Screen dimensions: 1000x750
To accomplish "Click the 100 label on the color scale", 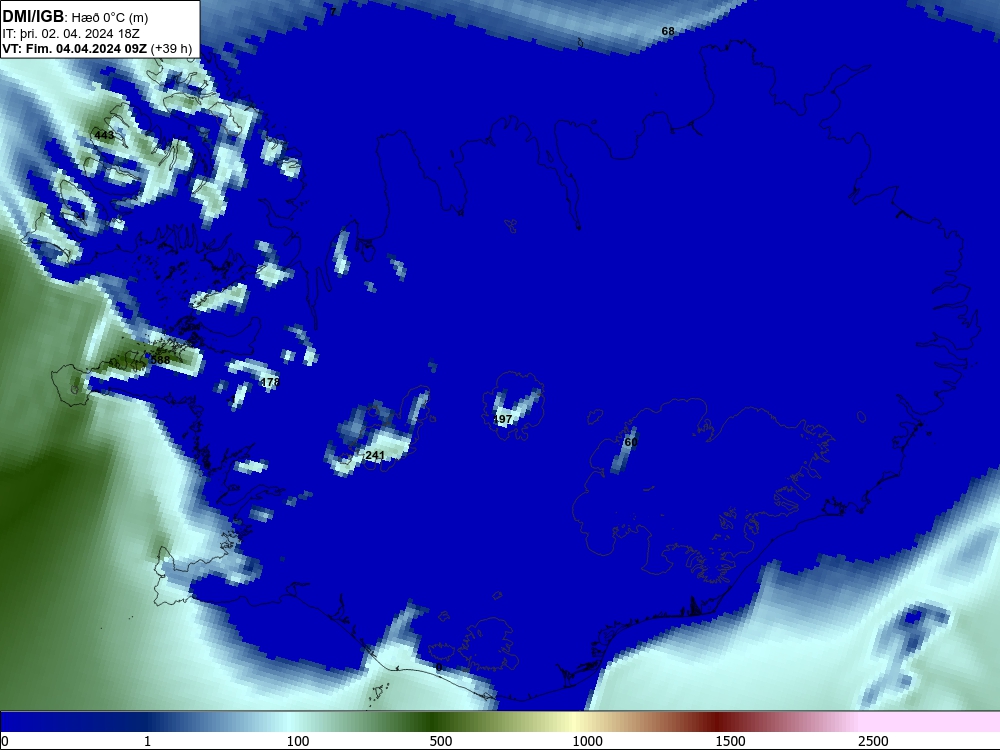I will point(298,741).
